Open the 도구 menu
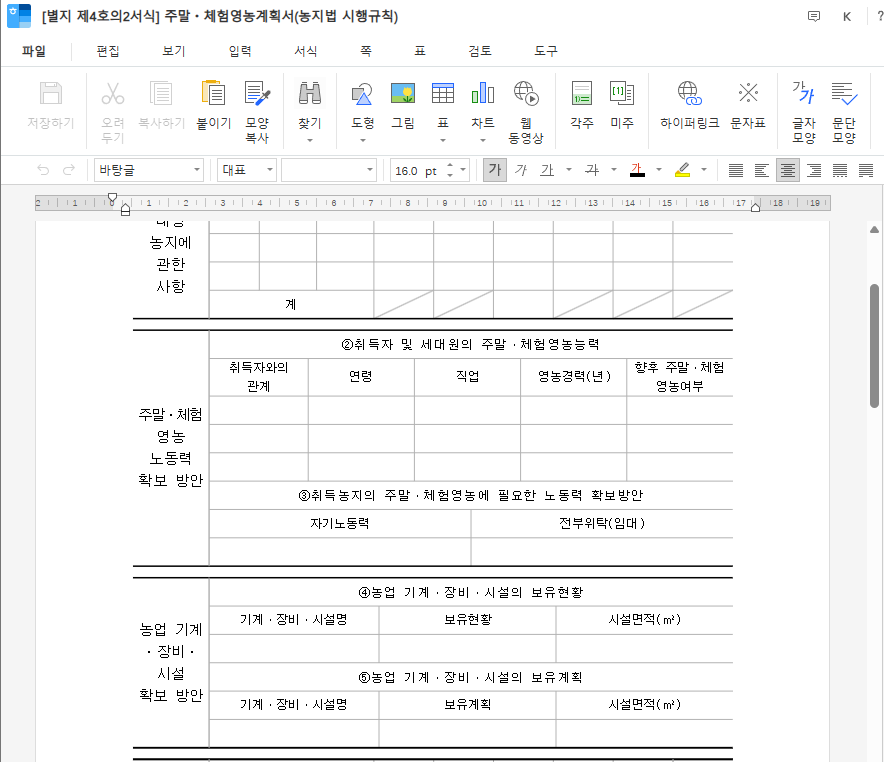The width and height of the screenshot is (884, 762). coord(546,51)
